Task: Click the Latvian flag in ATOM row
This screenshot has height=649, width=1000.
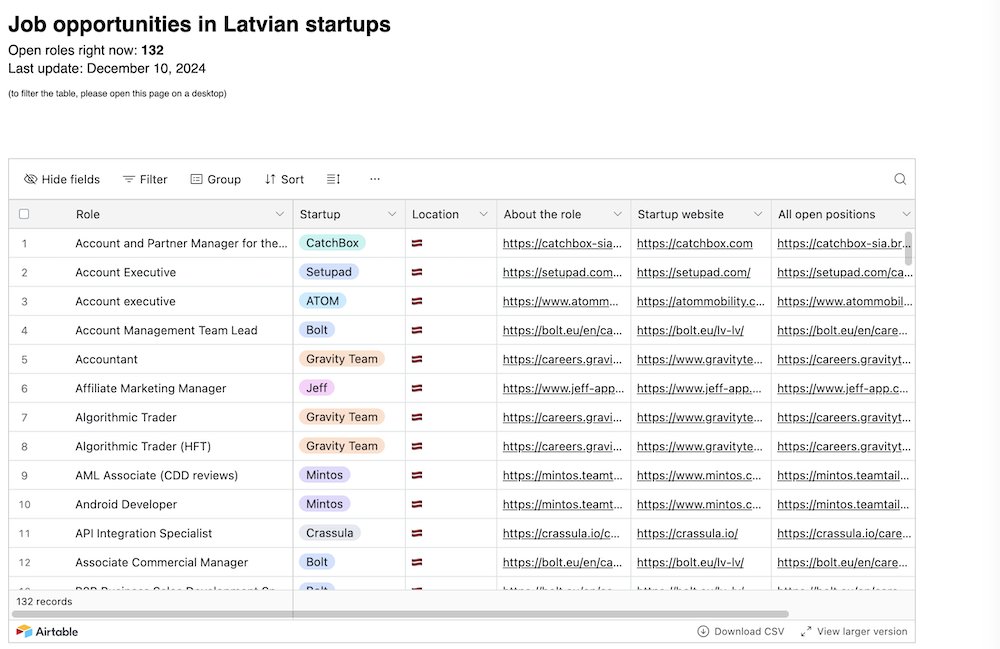Action: (417, 301)
